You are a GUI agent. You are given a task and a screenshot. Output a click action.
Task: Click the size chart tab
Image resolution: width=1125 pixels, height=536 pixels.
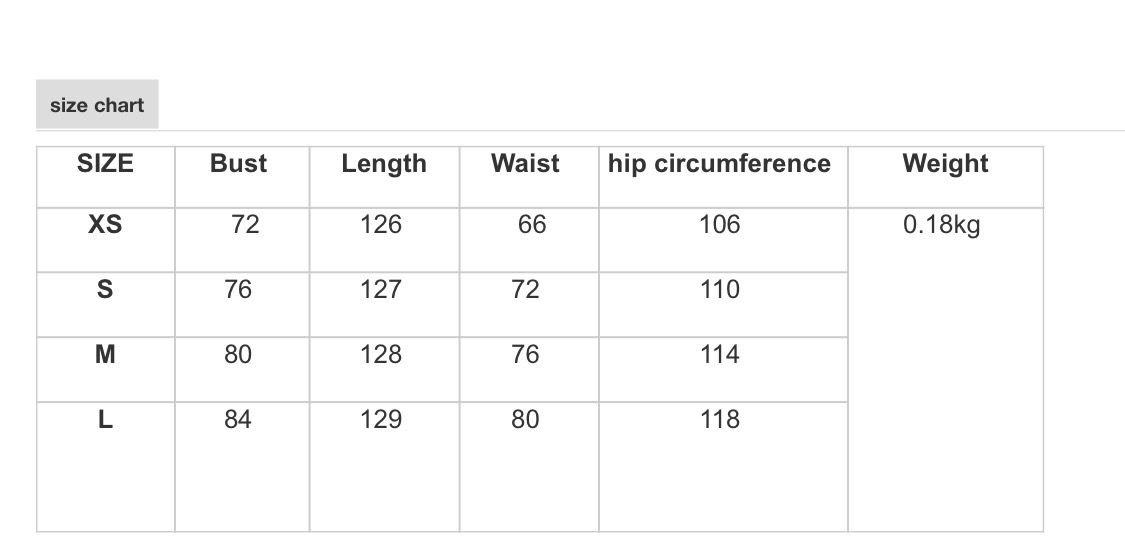pos(97,105)
